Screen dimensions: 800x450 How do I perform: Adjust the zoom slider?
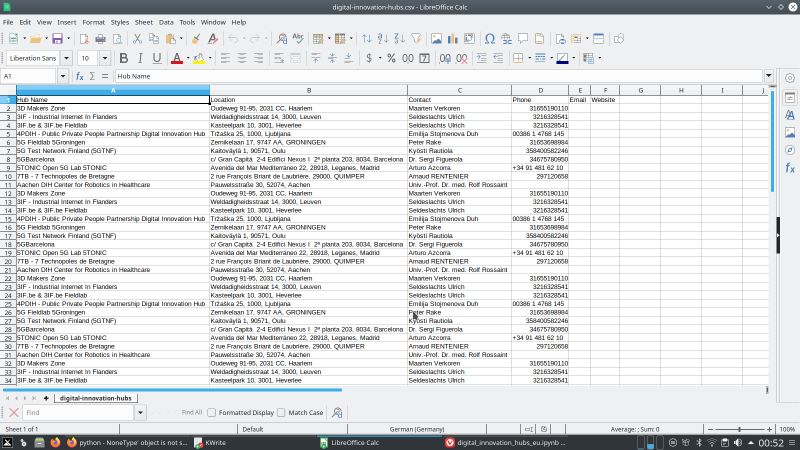point(739,429)
